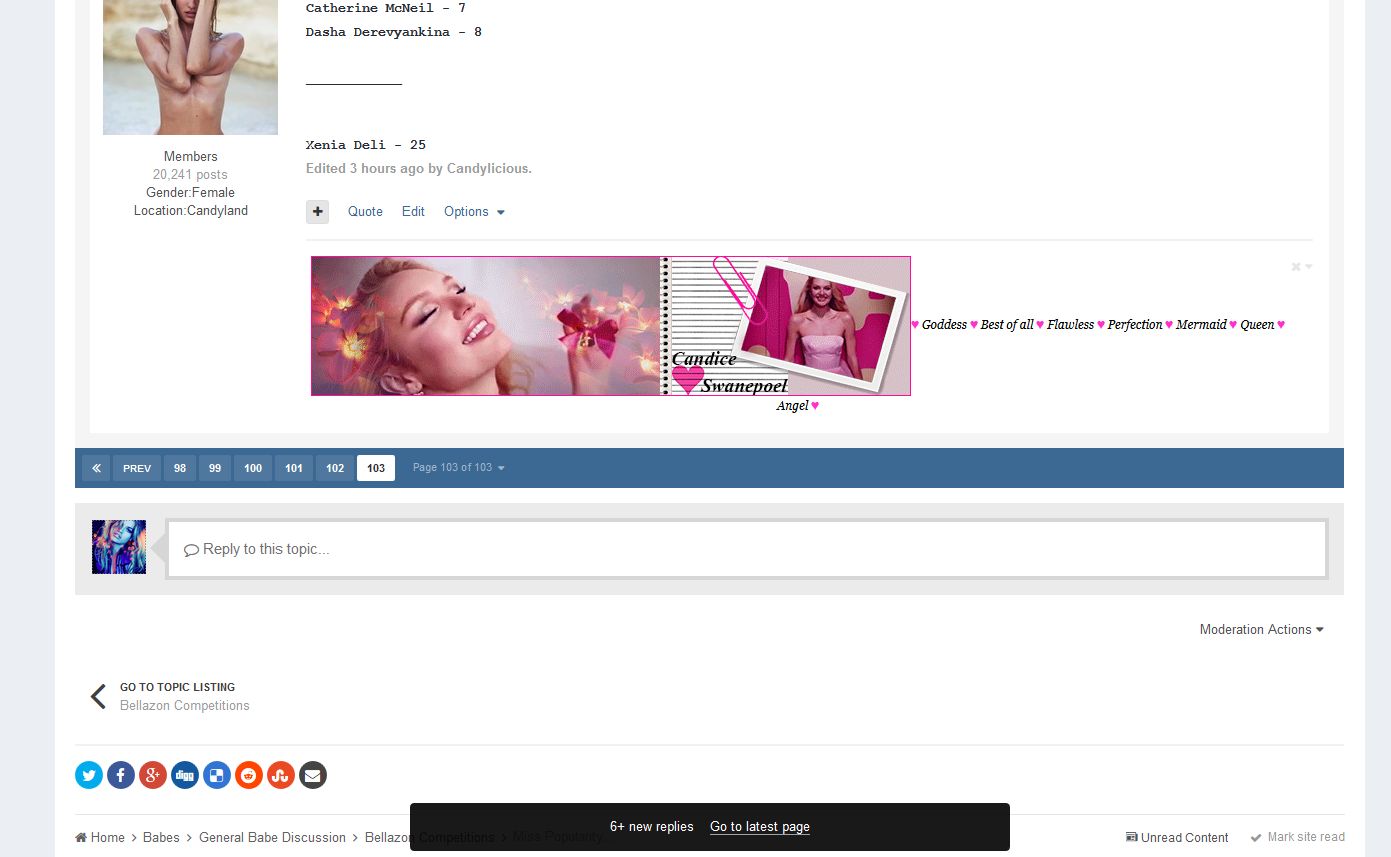Click 'Gender:Female' text
The height and width of the screenshot is (857, 1391).
191,193
